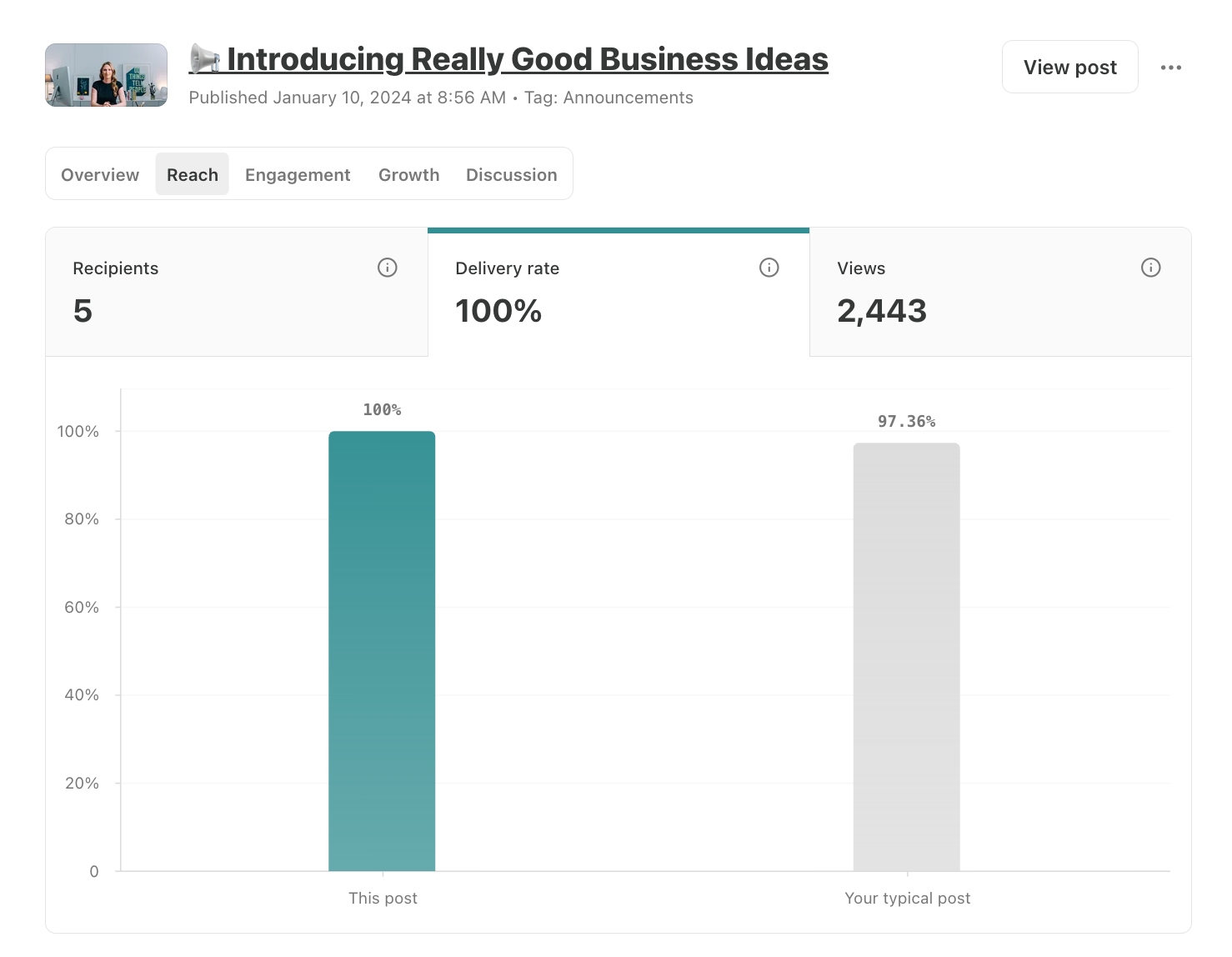Select the Views metric card

1000,292
